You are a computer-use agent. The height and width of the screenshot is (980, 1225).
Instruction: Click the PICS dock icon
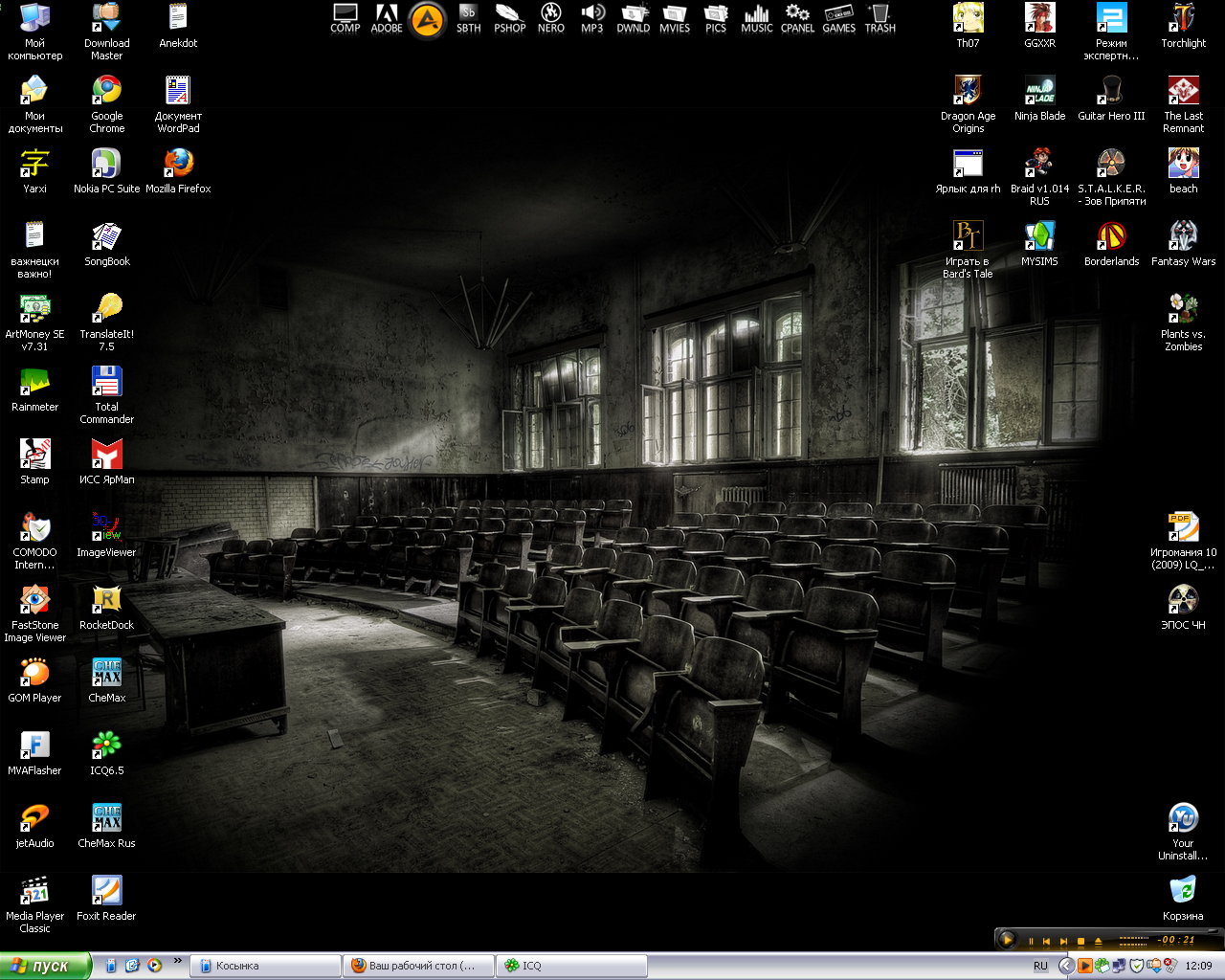click(716, 18)
